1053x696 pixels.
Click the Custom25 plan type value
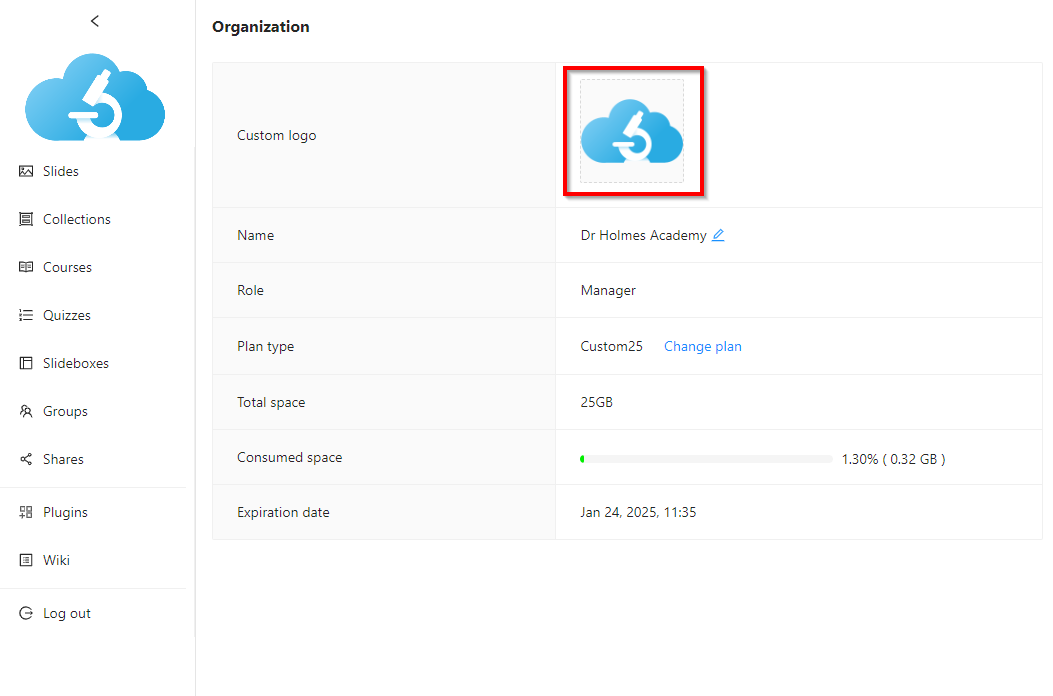[x=611, y=346]
